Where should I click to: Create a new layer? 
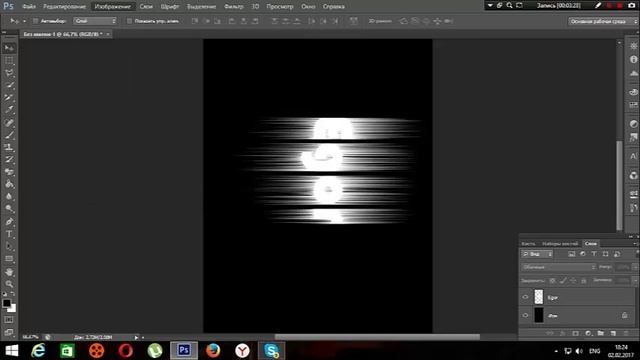[x=613, y=333]
